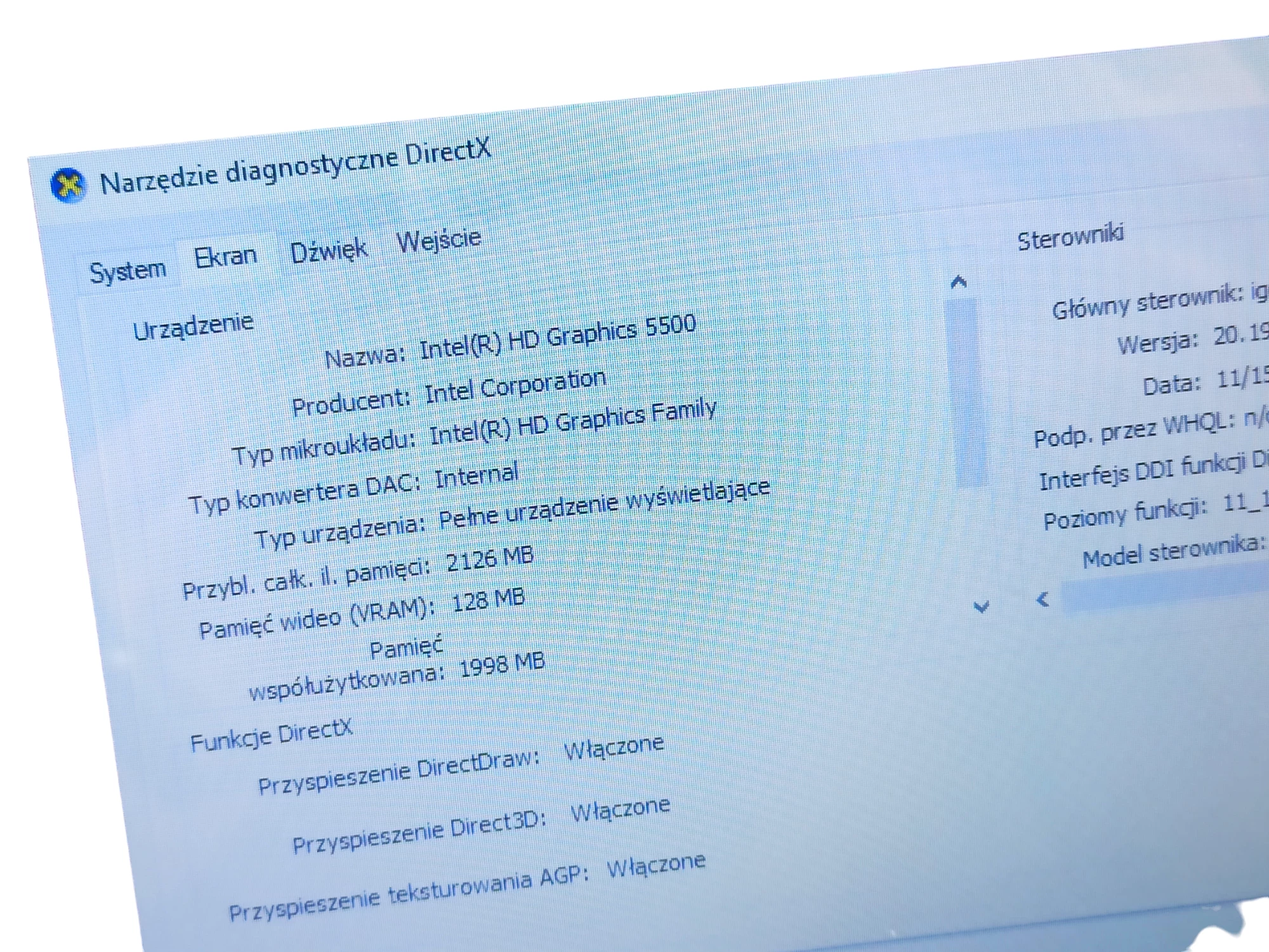
Task: Click the Intel(R) HD Graphics Family value
Action: 573,422
